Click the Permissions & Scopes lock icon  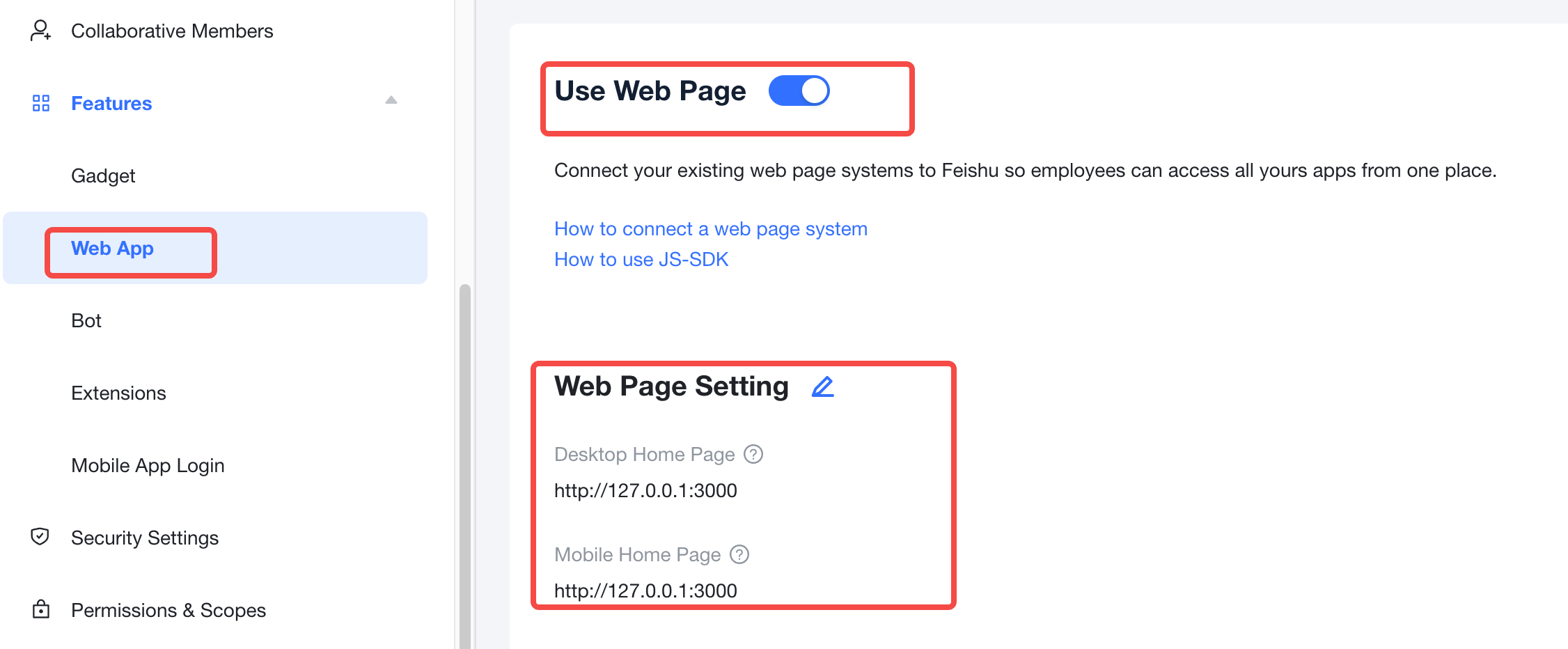point(41,609)
